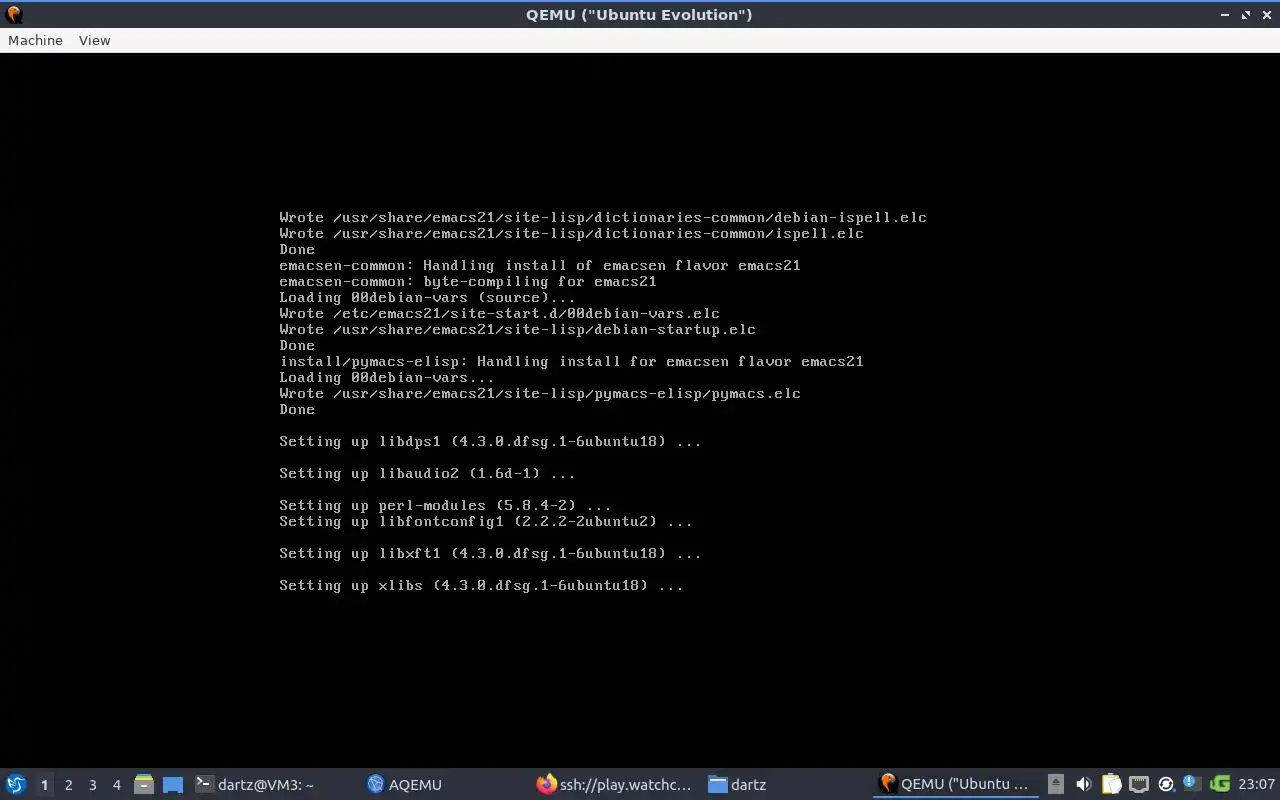Screen dimensions: 1280x800
Task: Click the debian-ispell.elc Wrote line
Action: [x=603, y=217]
